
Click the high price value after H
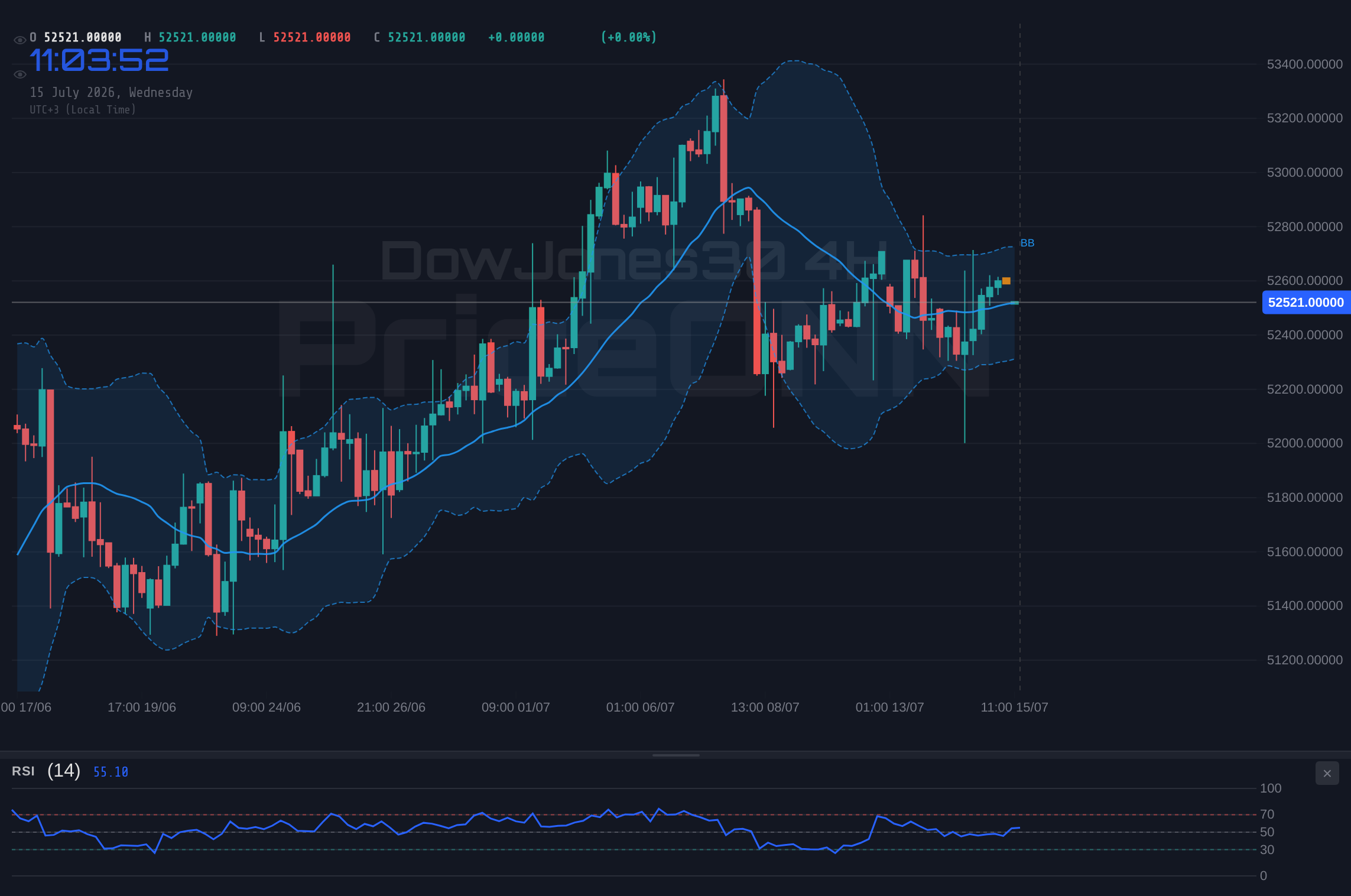point(197,37)
